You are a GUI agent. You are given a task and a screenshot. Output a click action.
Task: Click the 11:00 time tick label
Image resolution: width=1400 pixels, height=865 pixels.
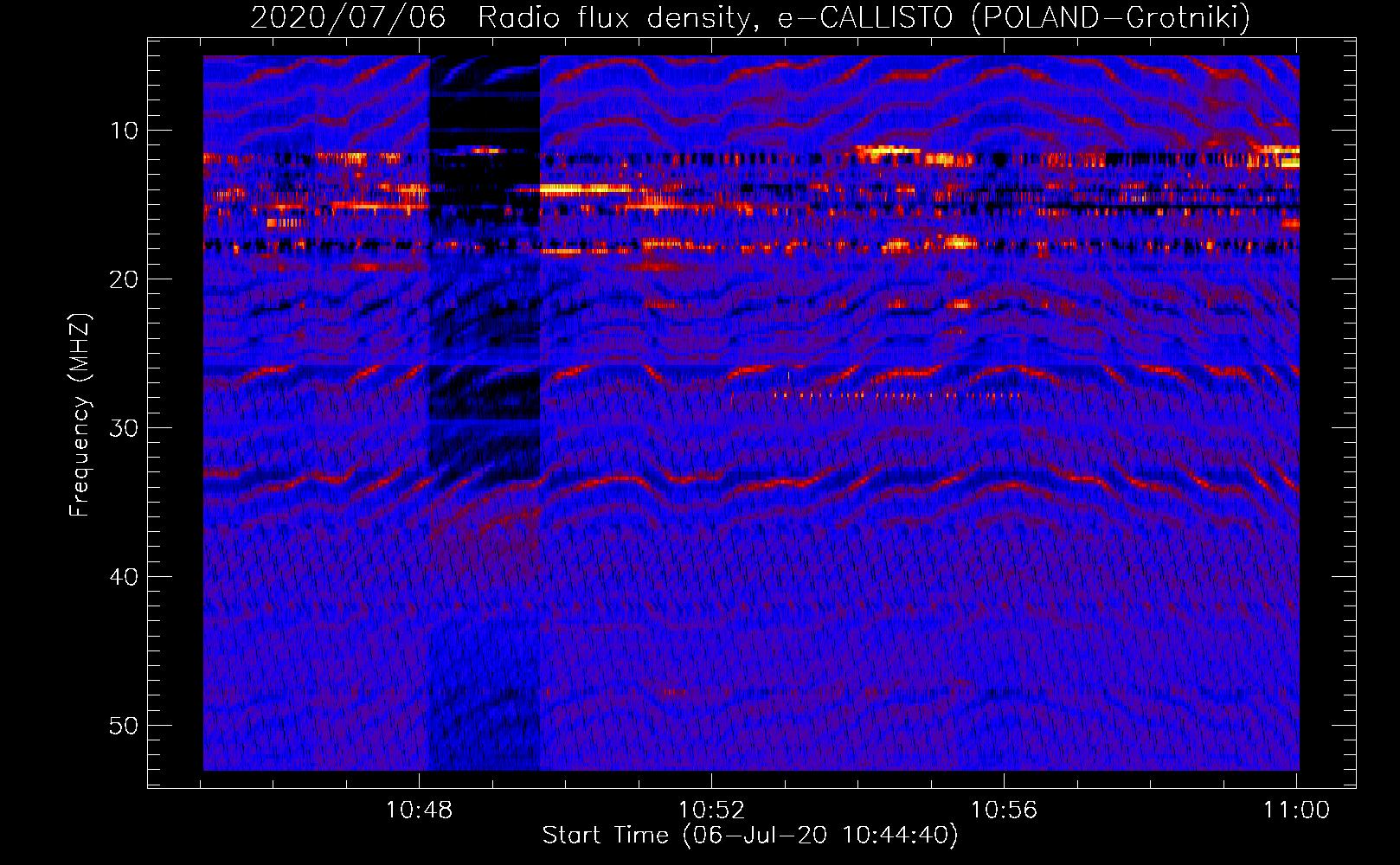coord(1296,811)
